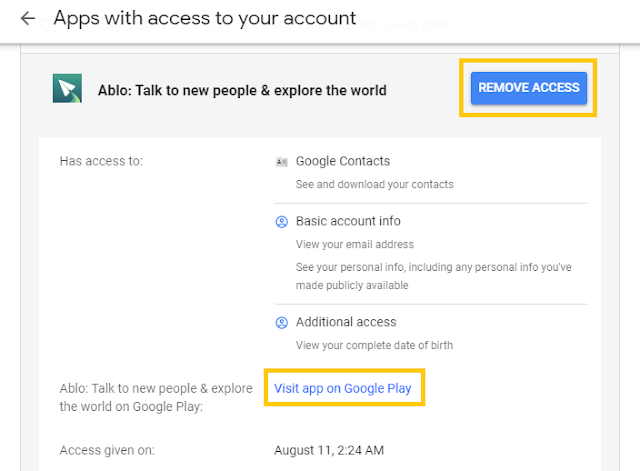Click the back arrow icon

[x=27, y=19]
